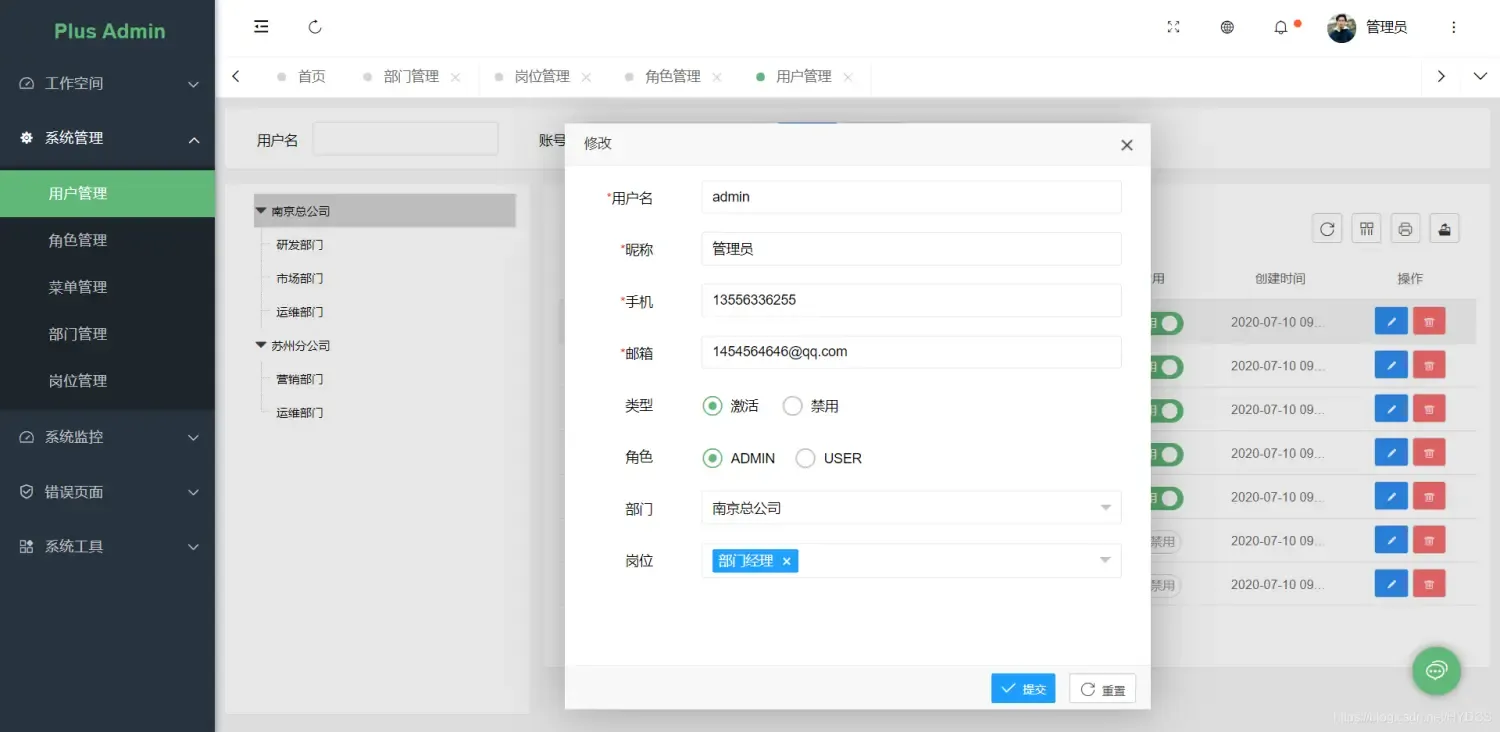
Task: Expand the 岗位 dropdown in the modal
Action: [1104, 560]
